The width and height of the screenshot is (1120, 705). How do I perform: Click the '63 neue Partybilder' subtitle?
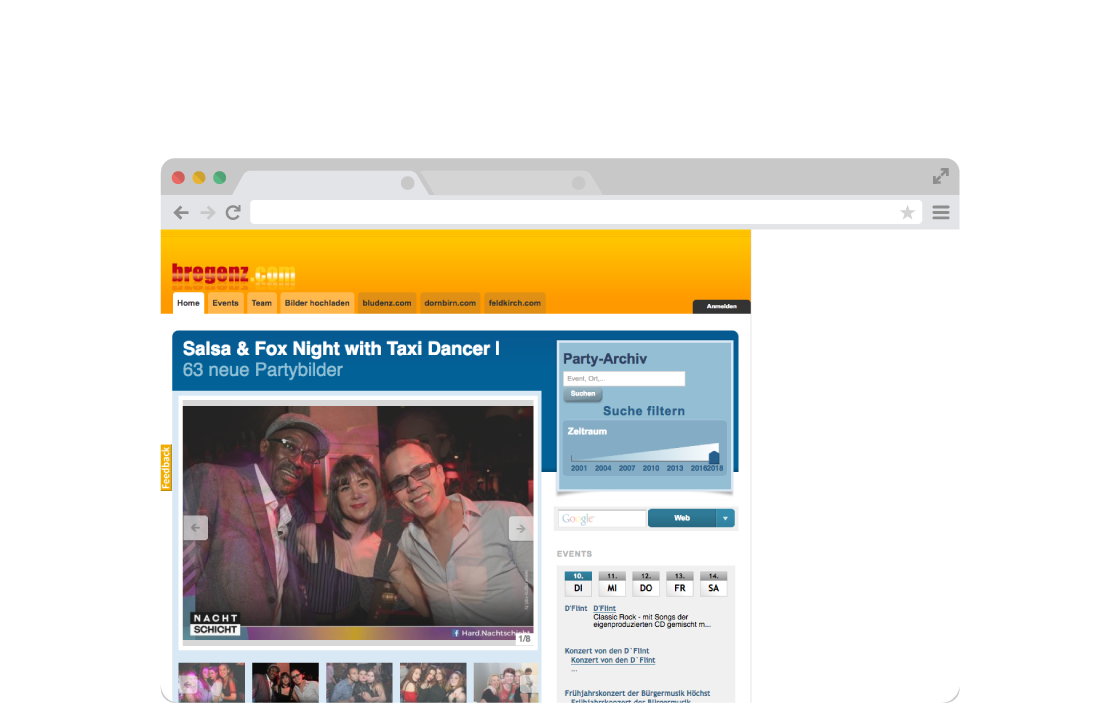click(x=263, y=370)
